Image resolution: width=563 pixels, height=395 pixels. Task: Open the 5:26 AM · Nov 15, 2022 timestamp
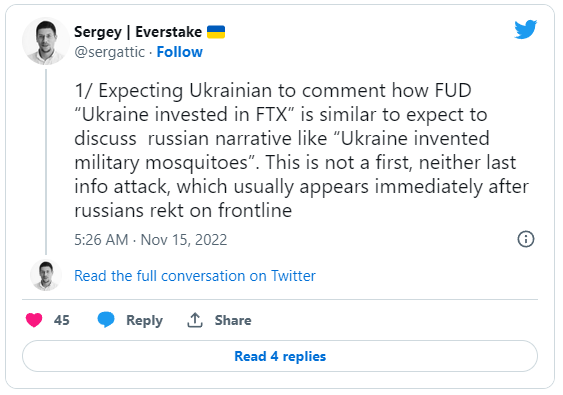tap(150, 240)
